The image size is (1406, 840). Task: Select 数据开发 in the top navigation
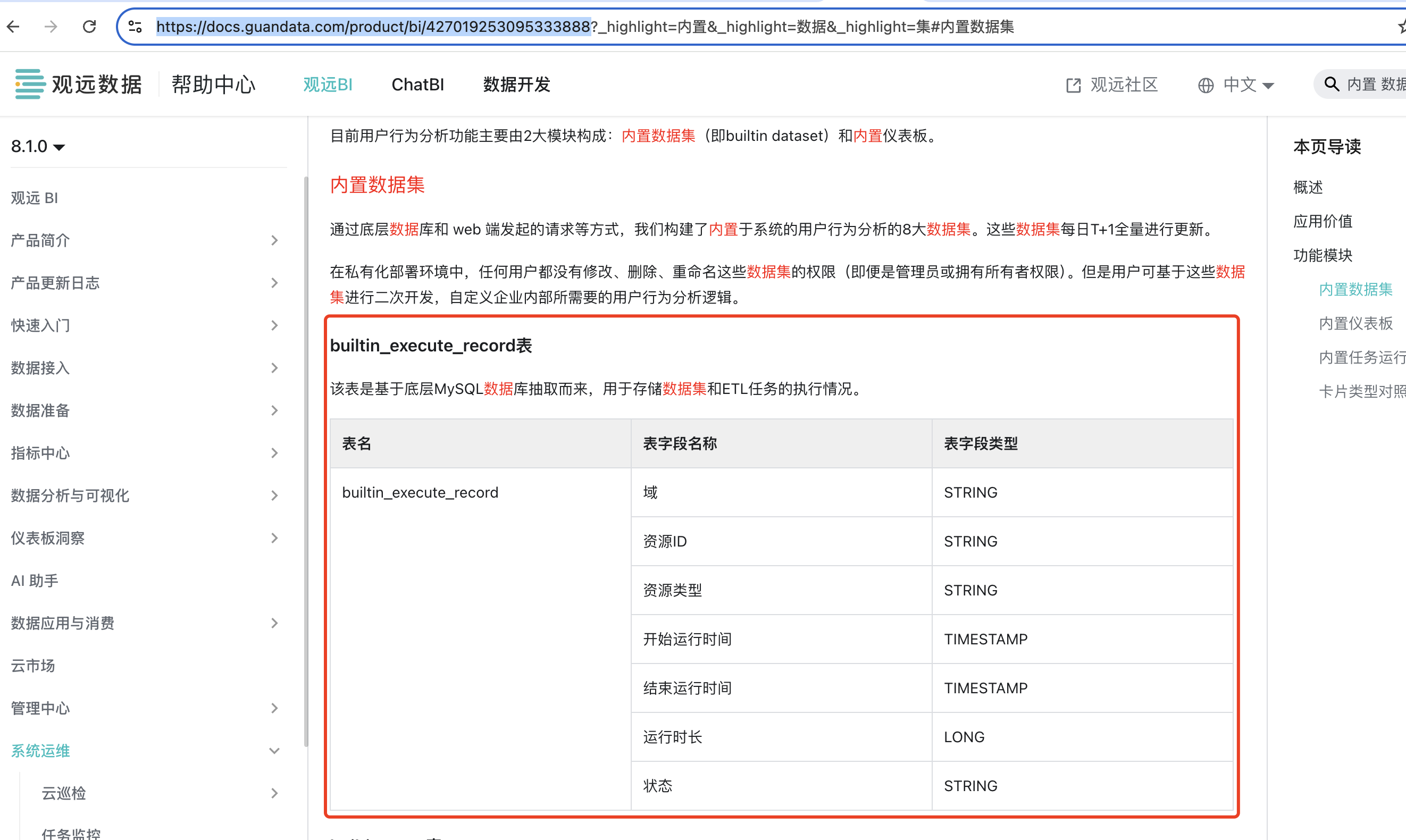click(x=516, y=85)
